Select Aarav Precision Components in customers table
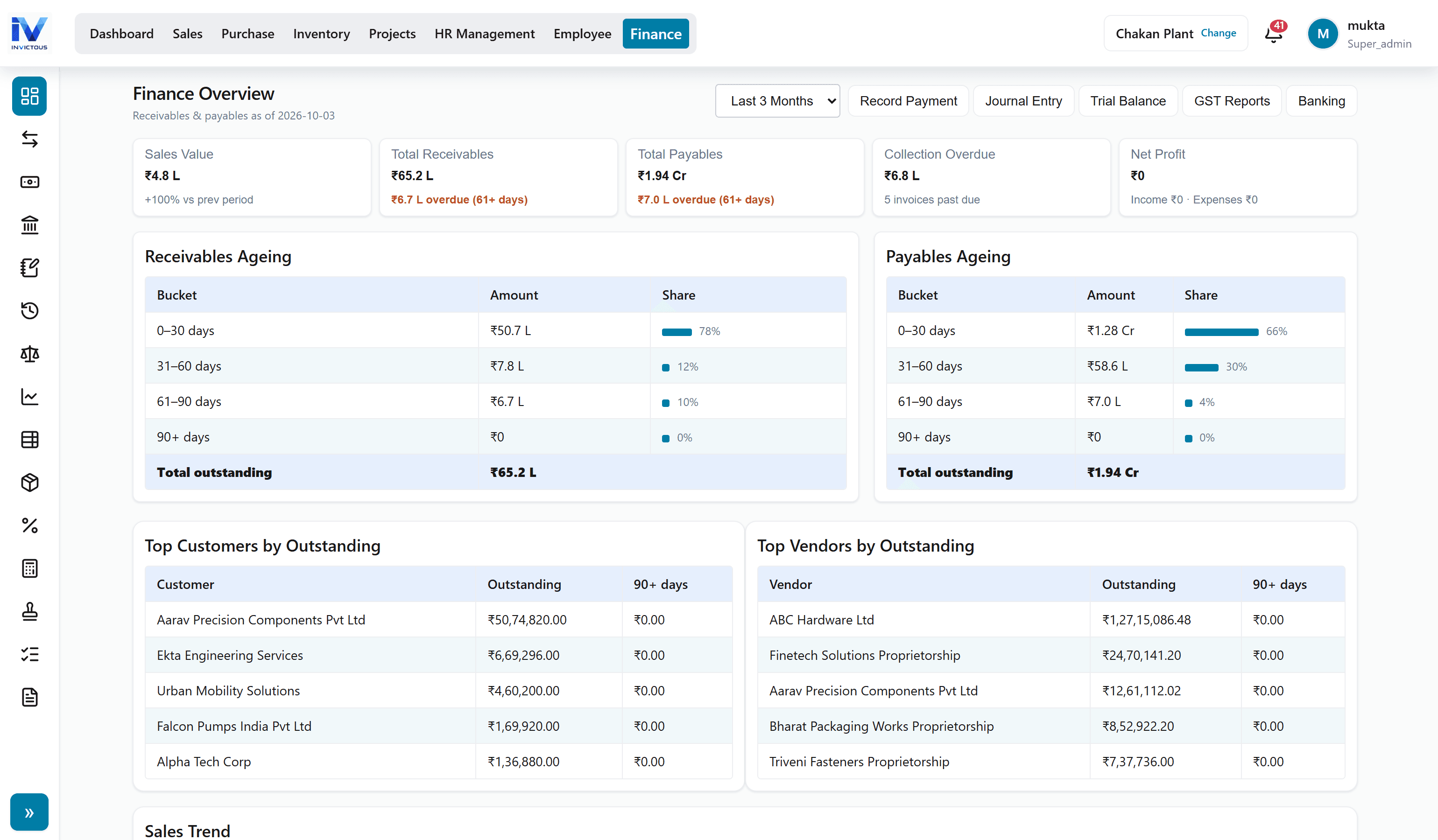Viewport: 1438px width, 840px height. pos(438,619)
